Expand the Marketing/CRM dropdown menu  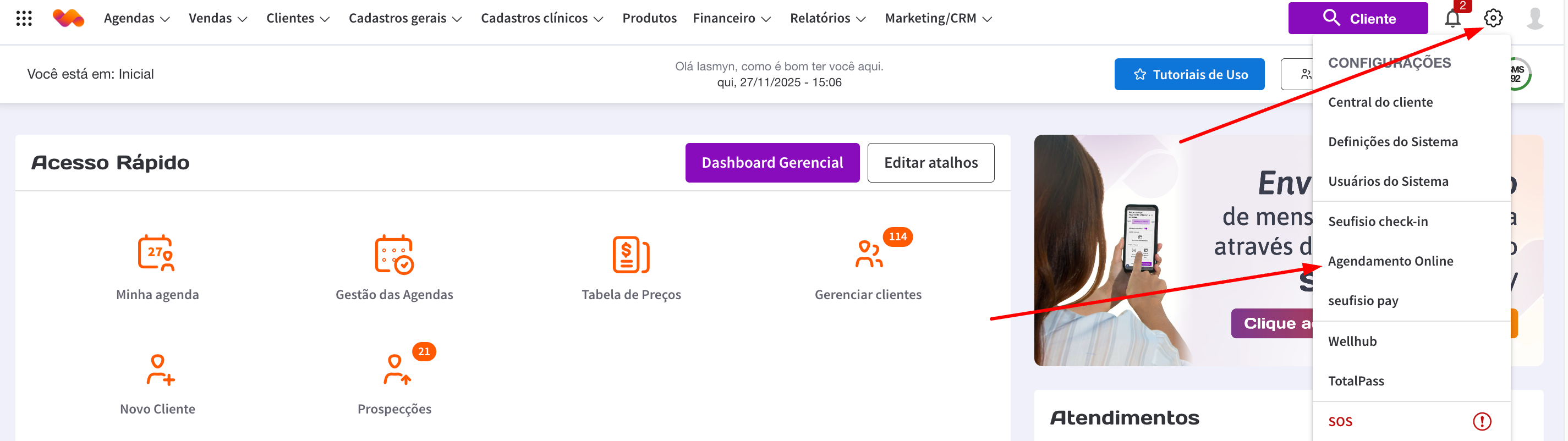click(938, 18)
